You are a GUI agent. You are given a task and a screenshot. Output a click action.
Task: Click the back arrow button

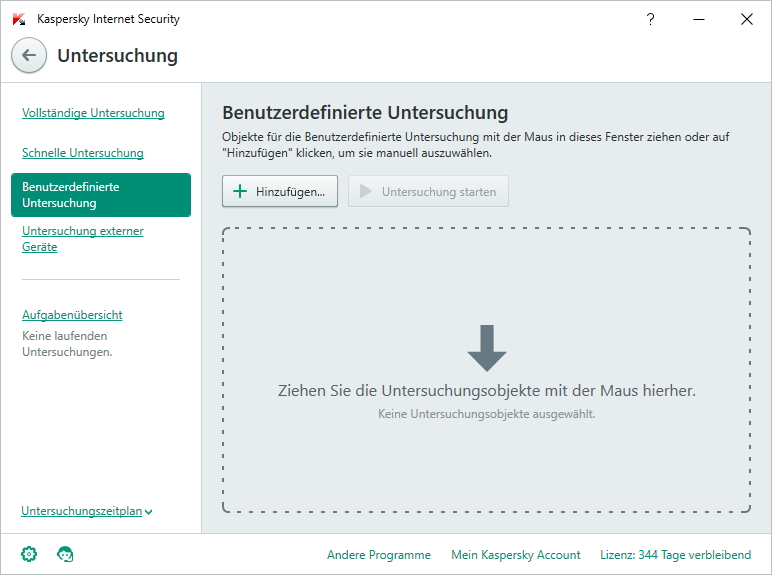coord(29,55)
